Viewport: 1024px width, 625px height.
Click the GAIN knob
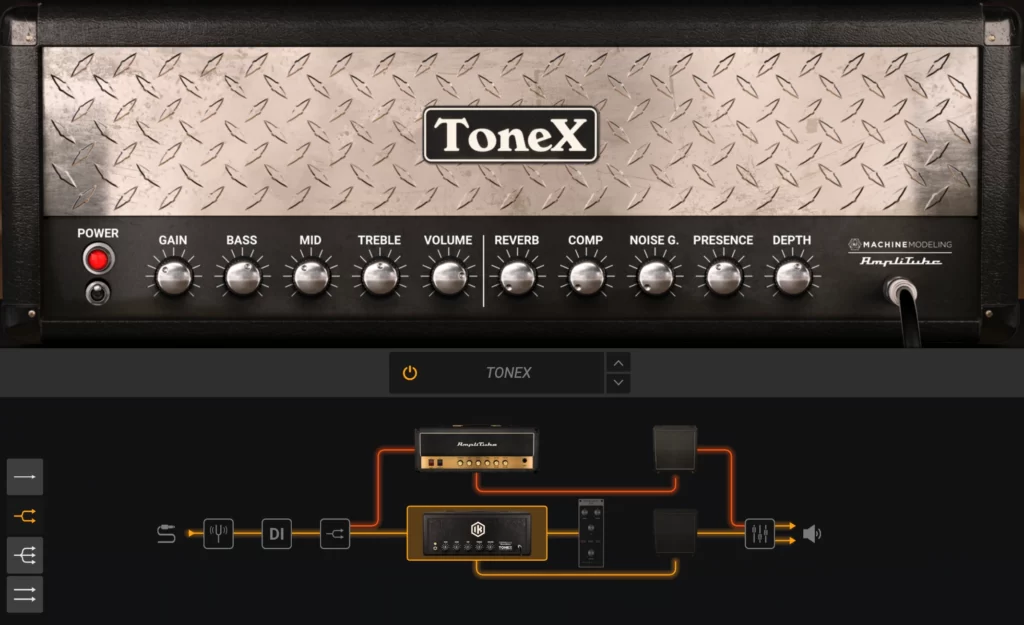pyautogui.click(x=173, y=277)
